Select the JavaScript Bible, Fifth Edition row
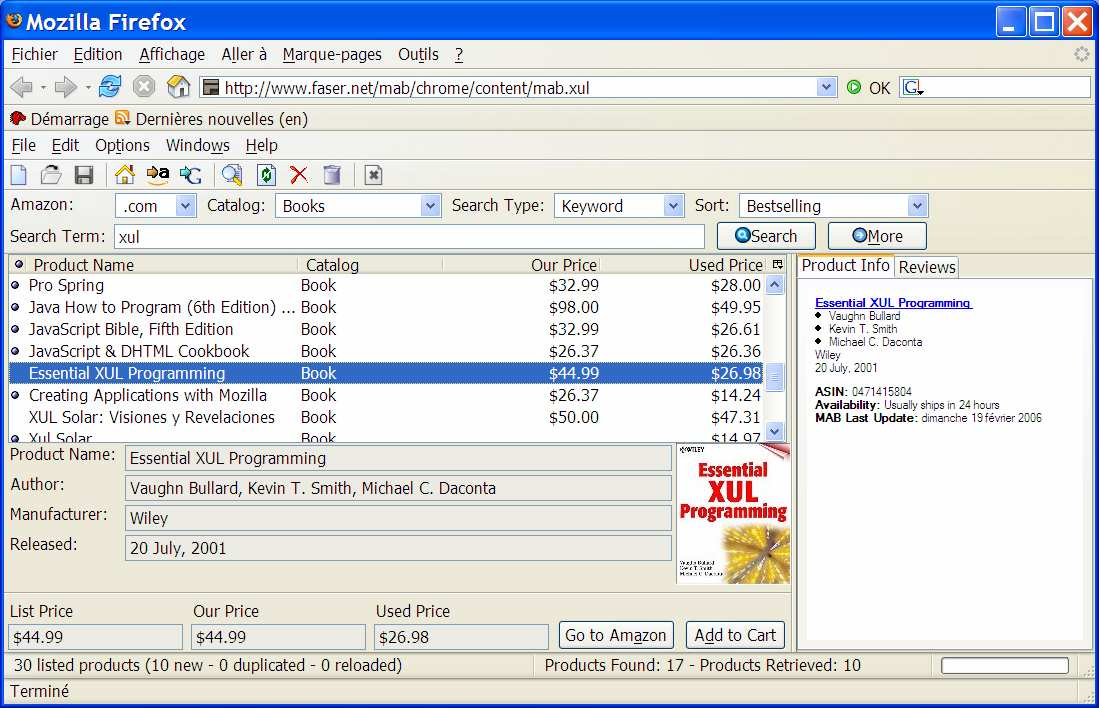This screenshot has height=708, width=1099. click(131, 329)
